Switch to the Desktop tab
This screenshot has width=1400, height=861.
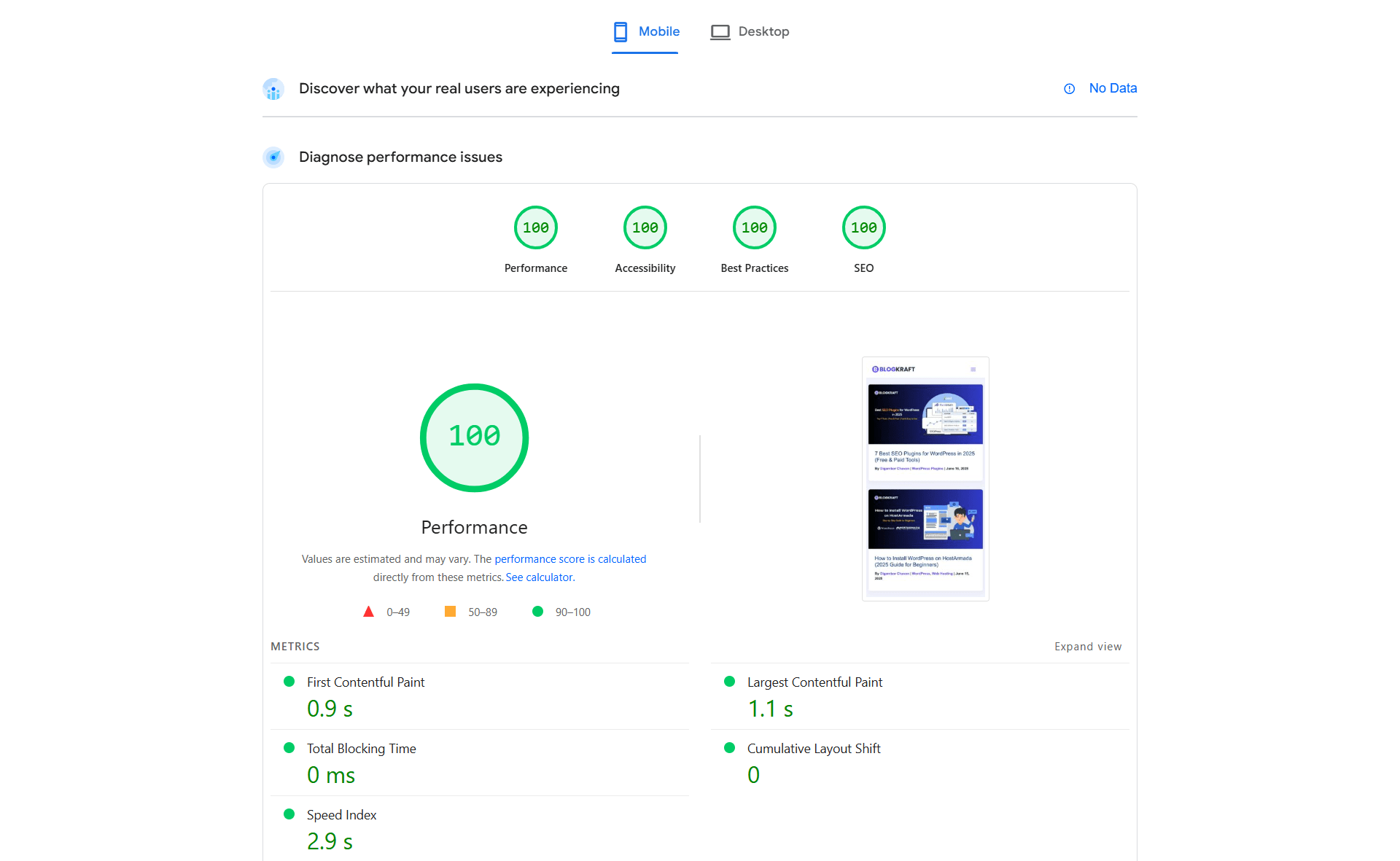750,31
